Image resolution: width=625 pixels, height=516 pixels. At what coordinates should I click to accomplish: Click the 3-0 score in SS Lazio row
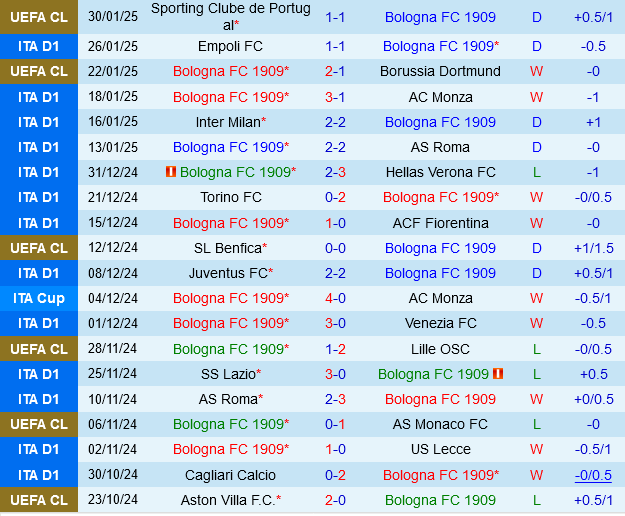[335, 374]
